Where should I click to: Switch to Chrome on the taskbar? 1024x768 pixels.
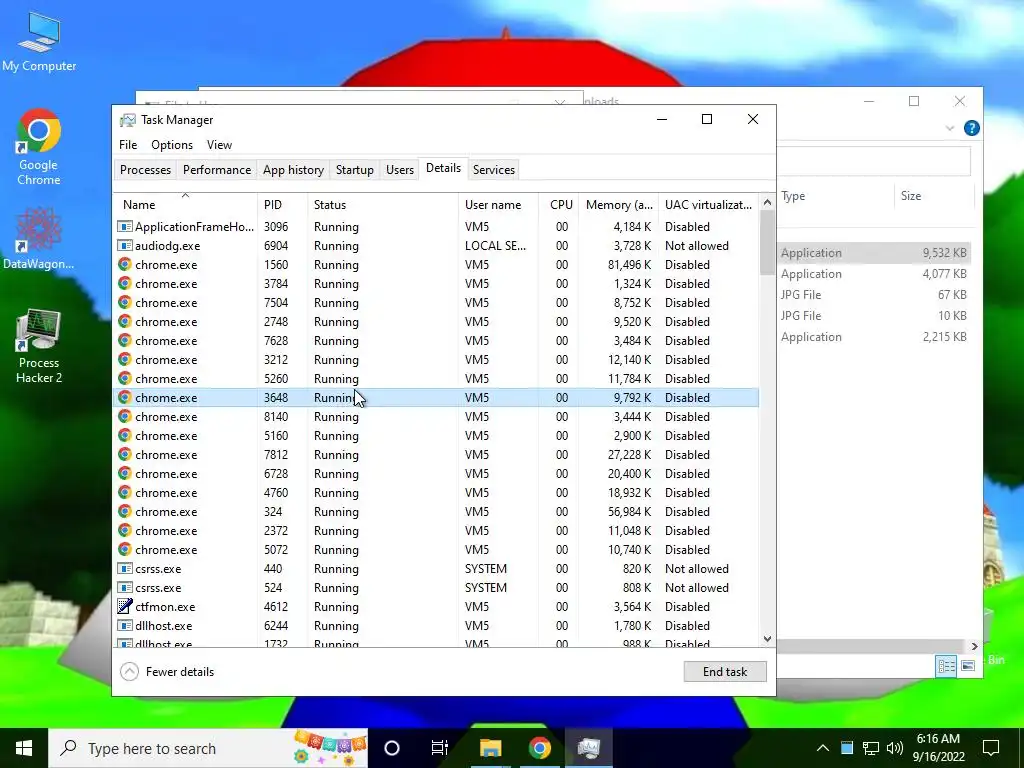[x=539, y=748]
